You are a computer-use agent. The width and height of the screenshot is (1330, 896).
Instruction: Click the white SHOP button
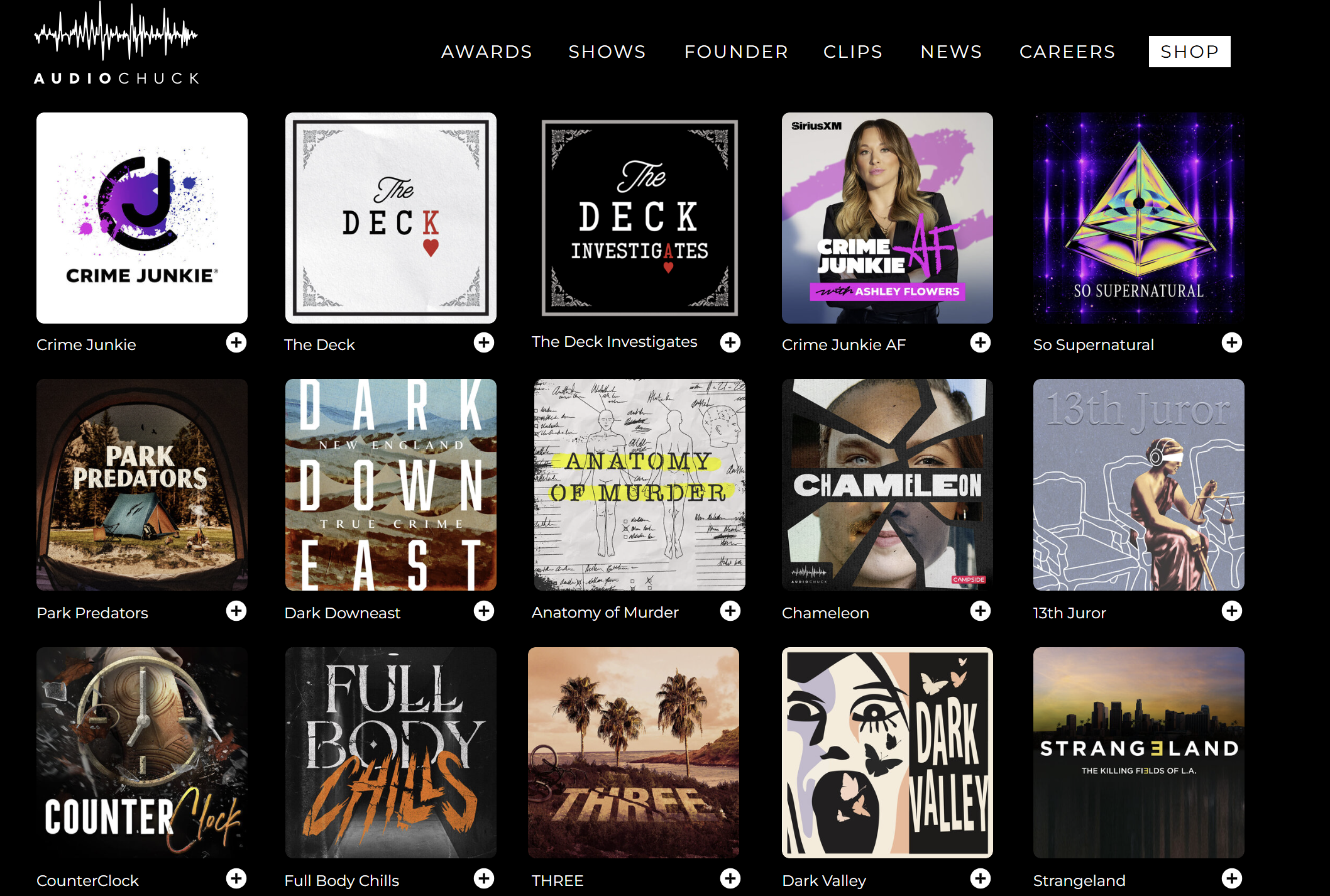click(1189, 52)
